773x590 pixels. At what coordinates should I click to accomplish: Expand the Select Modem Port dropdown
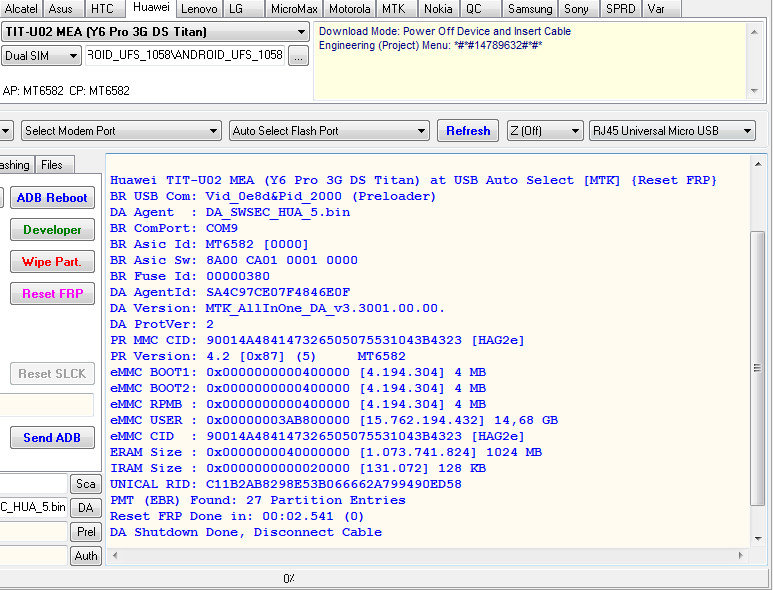(x=120, y=131)
